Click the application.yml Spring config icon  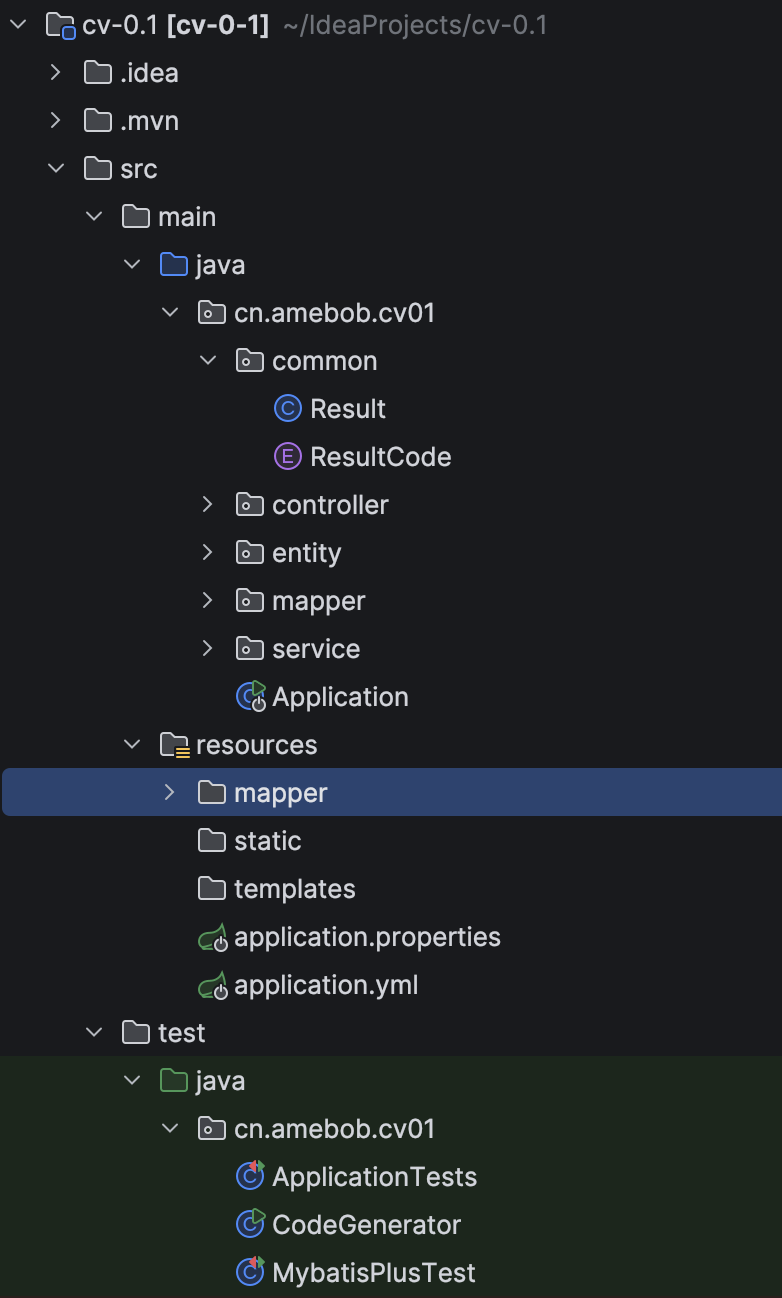point(213,986)
